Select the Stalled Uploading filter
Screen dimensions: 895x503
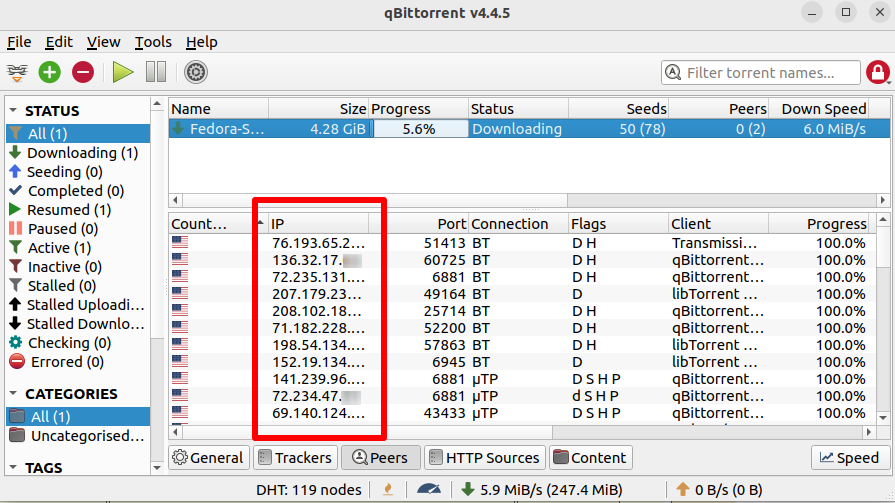coord(78,305)
